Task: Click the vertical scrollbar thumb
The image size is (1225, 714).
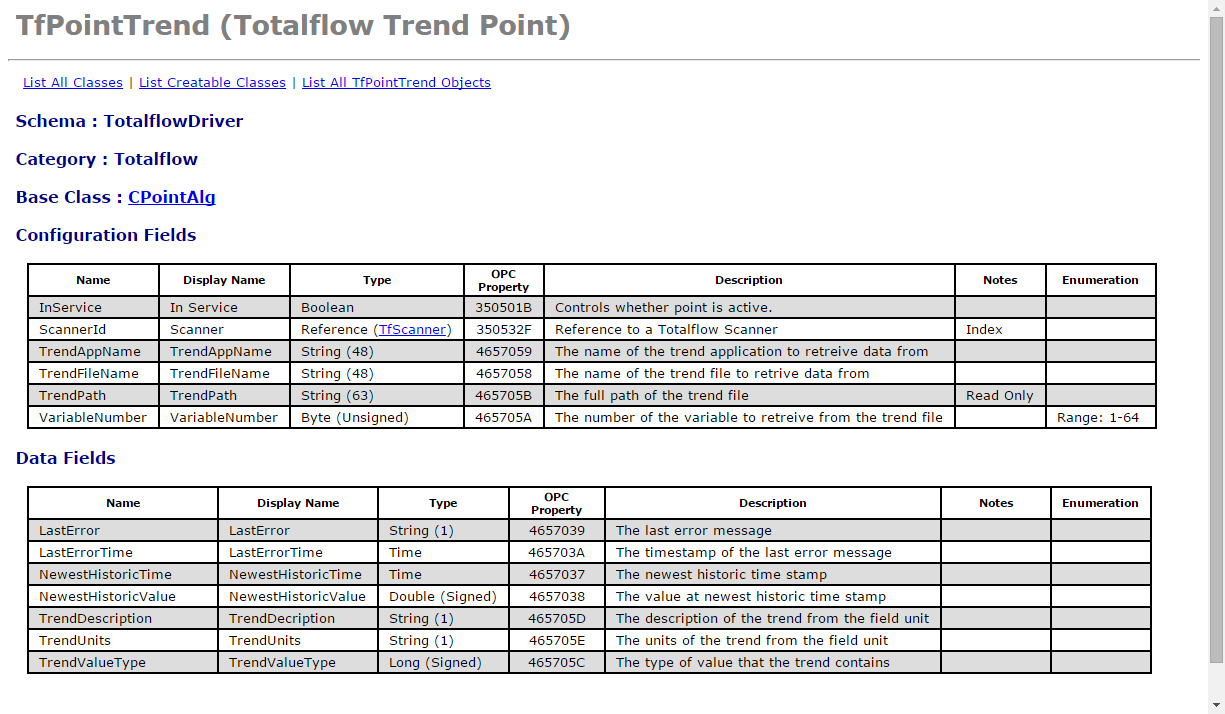Action: tap(1216, 340)
